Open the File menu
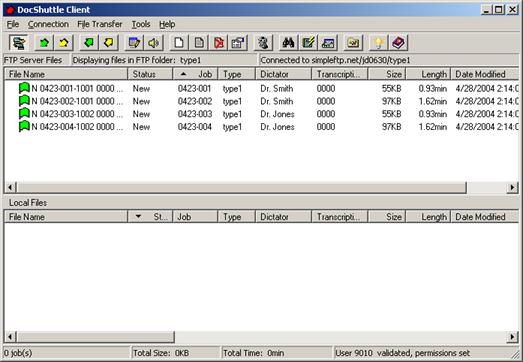 coord(13,24)
